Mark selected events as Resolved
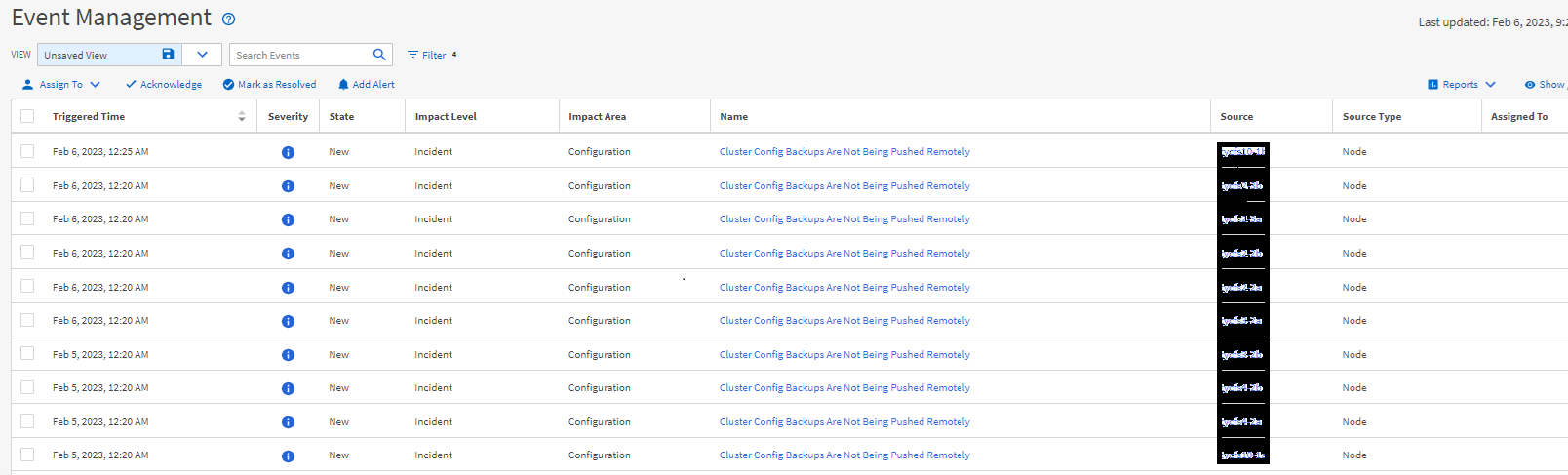 [269, 85]
